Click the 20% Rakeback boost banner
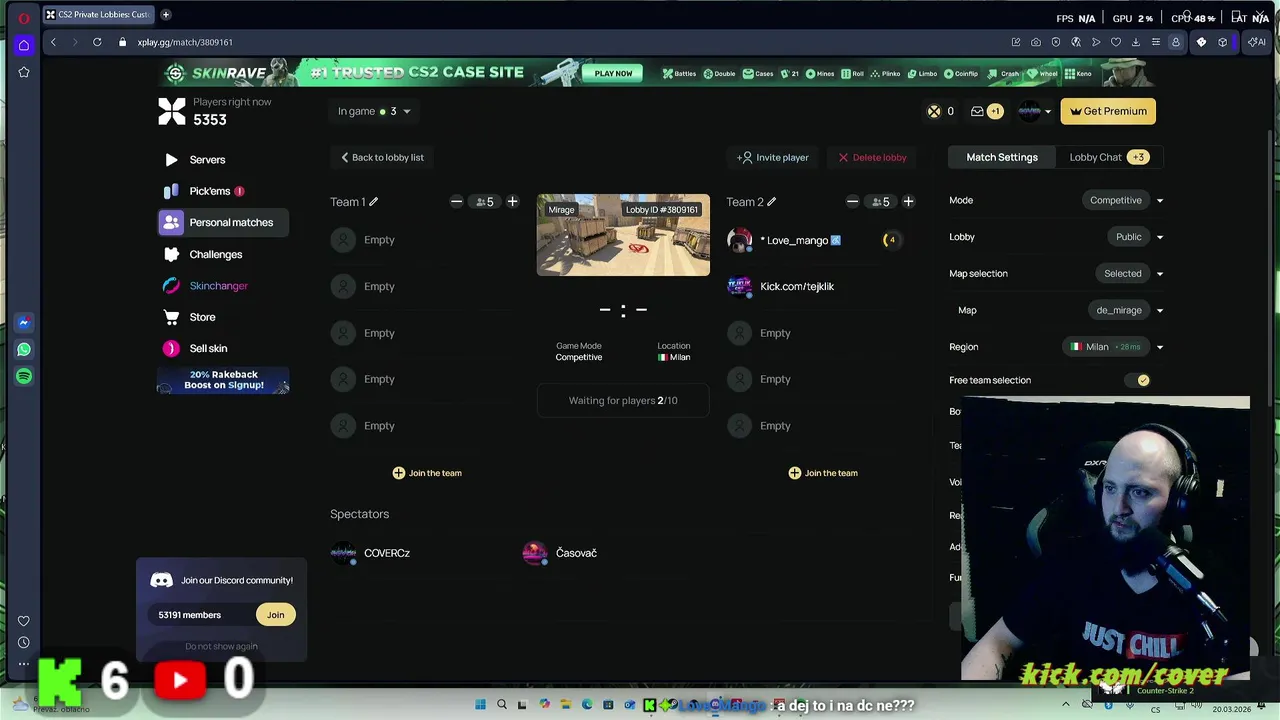The height and width of the screenshot is (720, 1280). [223, 380]
